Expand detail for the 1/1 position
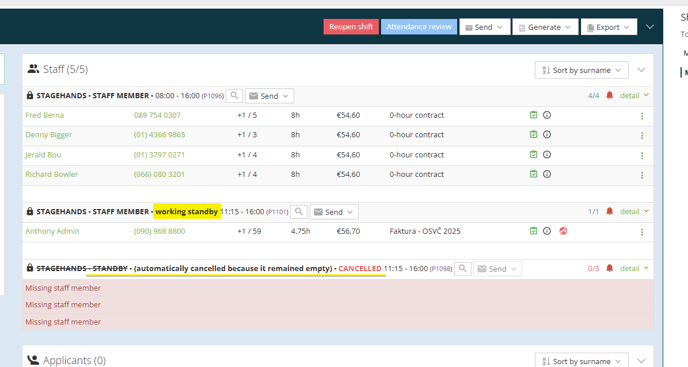 (x=634, y=212)
